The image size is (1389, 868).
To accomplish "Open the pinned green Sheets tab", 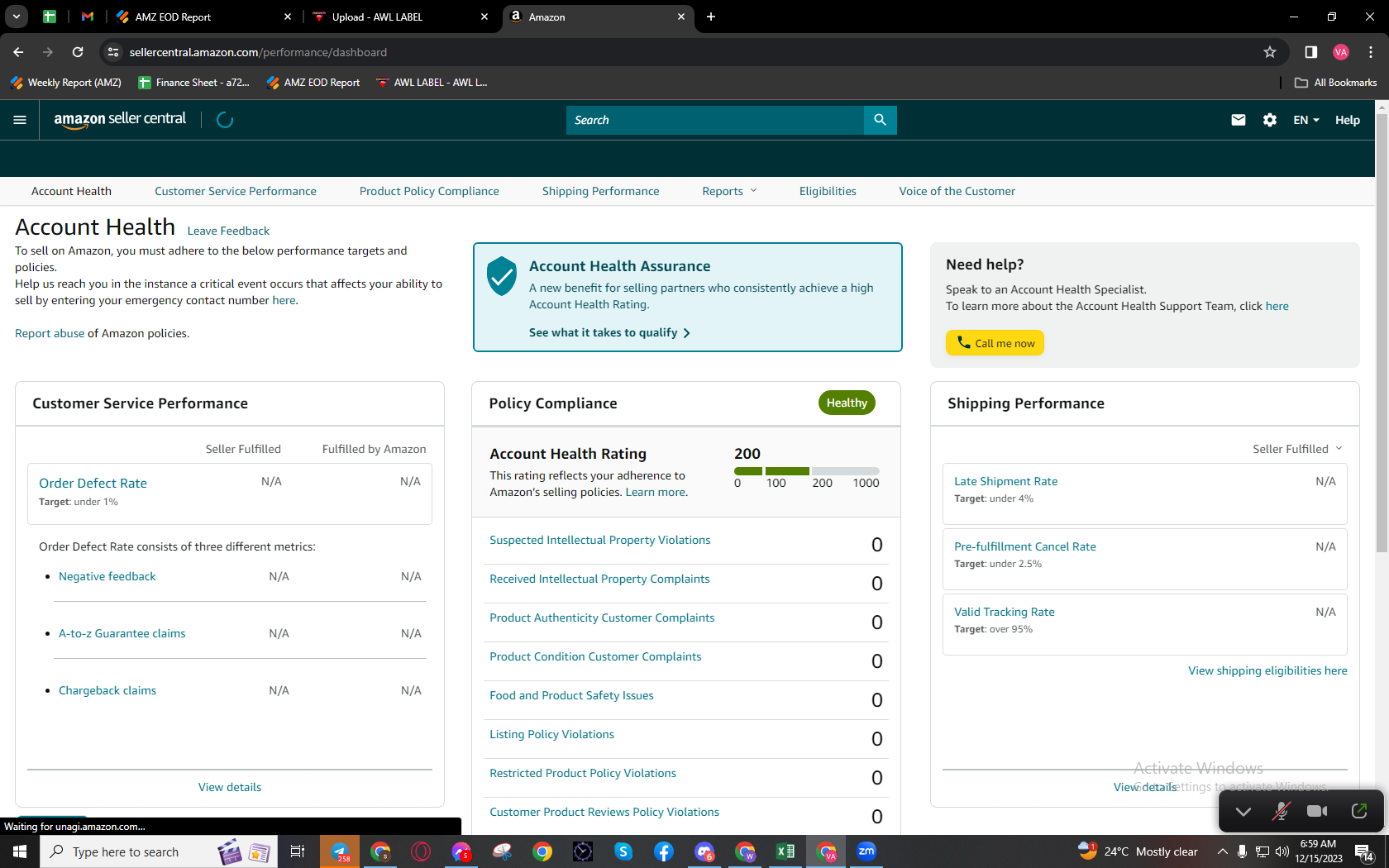I will tap(50, 17).
